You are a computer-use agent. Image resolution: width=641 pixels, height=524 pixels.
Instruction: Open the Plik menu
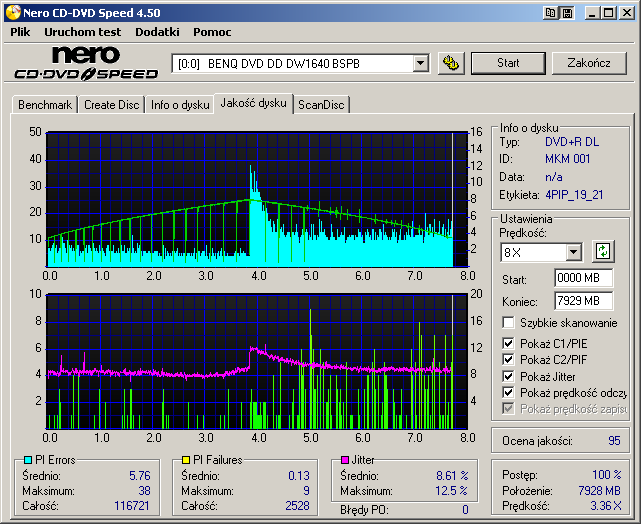(x=20, y=32)
